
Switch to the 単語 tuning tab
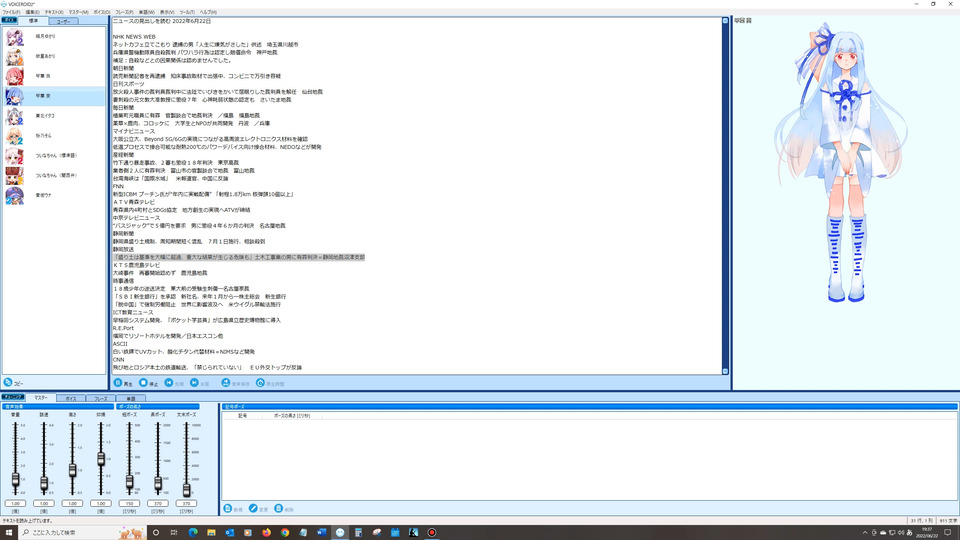pos(130,399)
